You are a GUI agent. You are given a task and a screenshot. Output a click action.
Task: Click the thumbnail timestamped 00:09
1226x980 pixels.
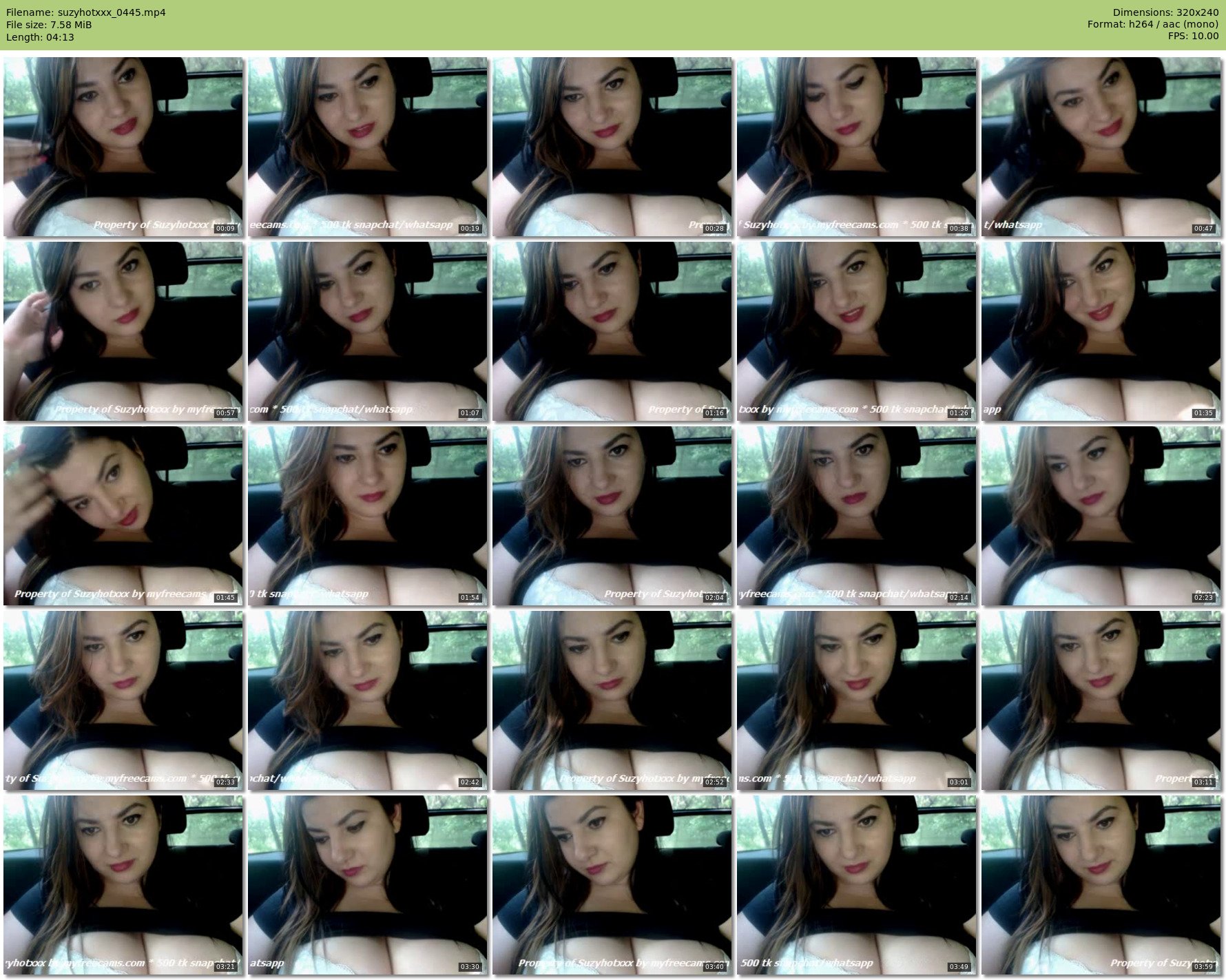click(123, 147)
